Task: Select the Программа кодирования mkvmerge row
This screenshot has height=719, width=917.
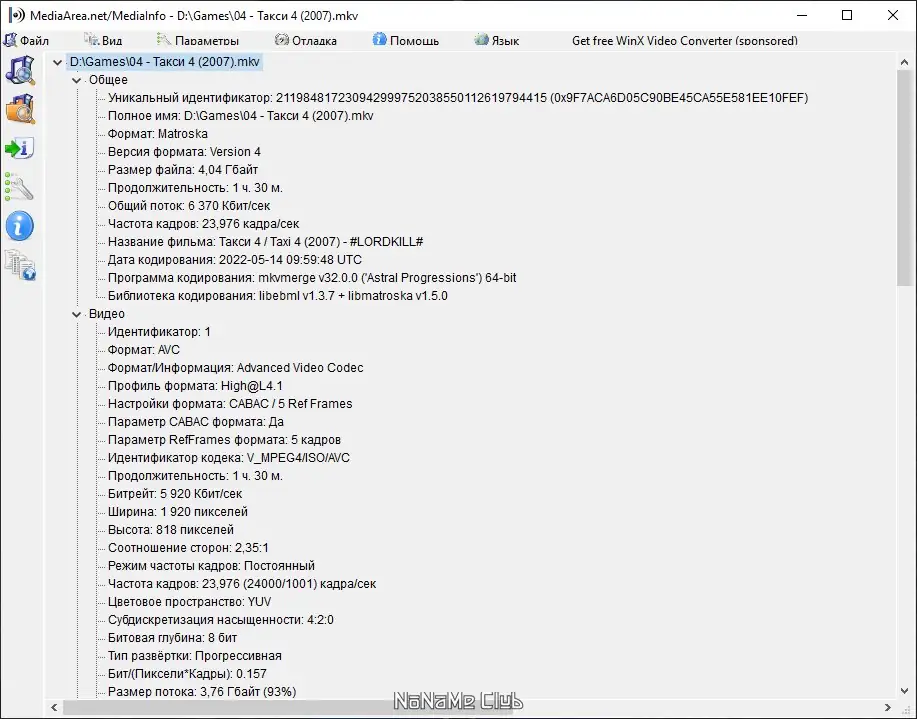Action: tap(312, 278)
